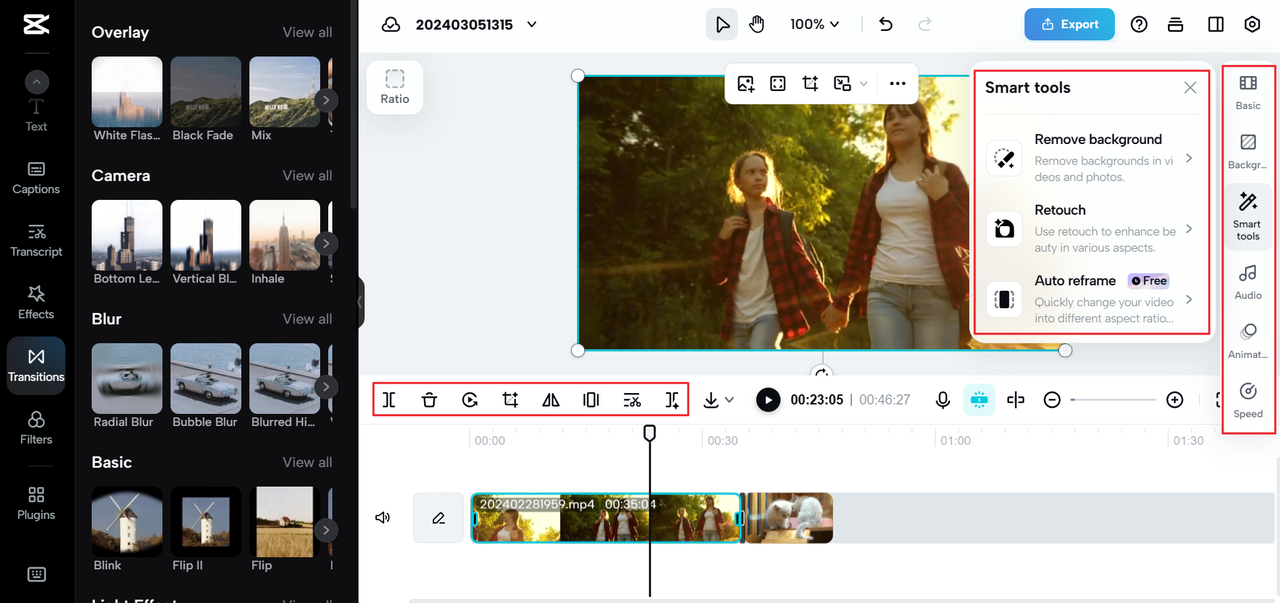The width and height of the screenshot is (1280, 603).
Task: Zoom out the timeline with minus button
Action: (x=1052, y=400)
